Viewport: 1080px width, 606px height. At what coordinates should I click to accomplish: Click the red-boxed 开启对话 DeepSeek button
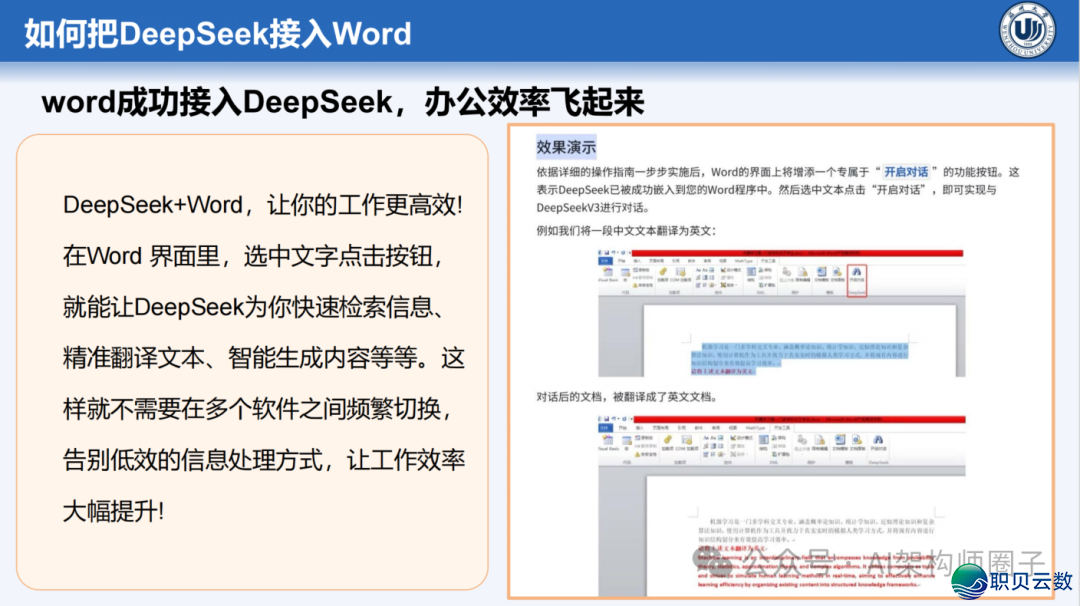[x=855, y=273]
